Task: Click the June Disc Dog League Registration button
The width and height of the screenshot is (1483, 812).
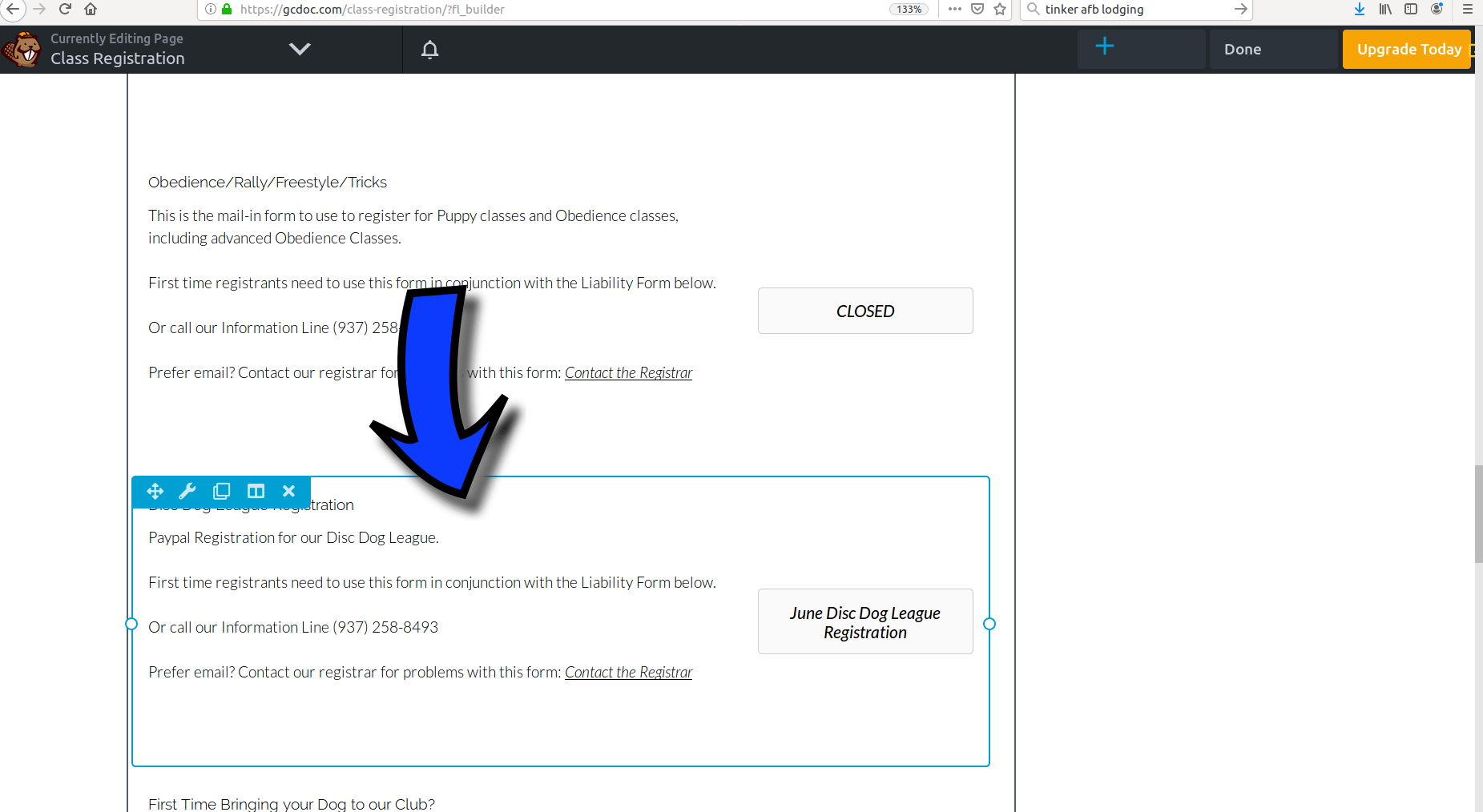Action: pos(864,622)
